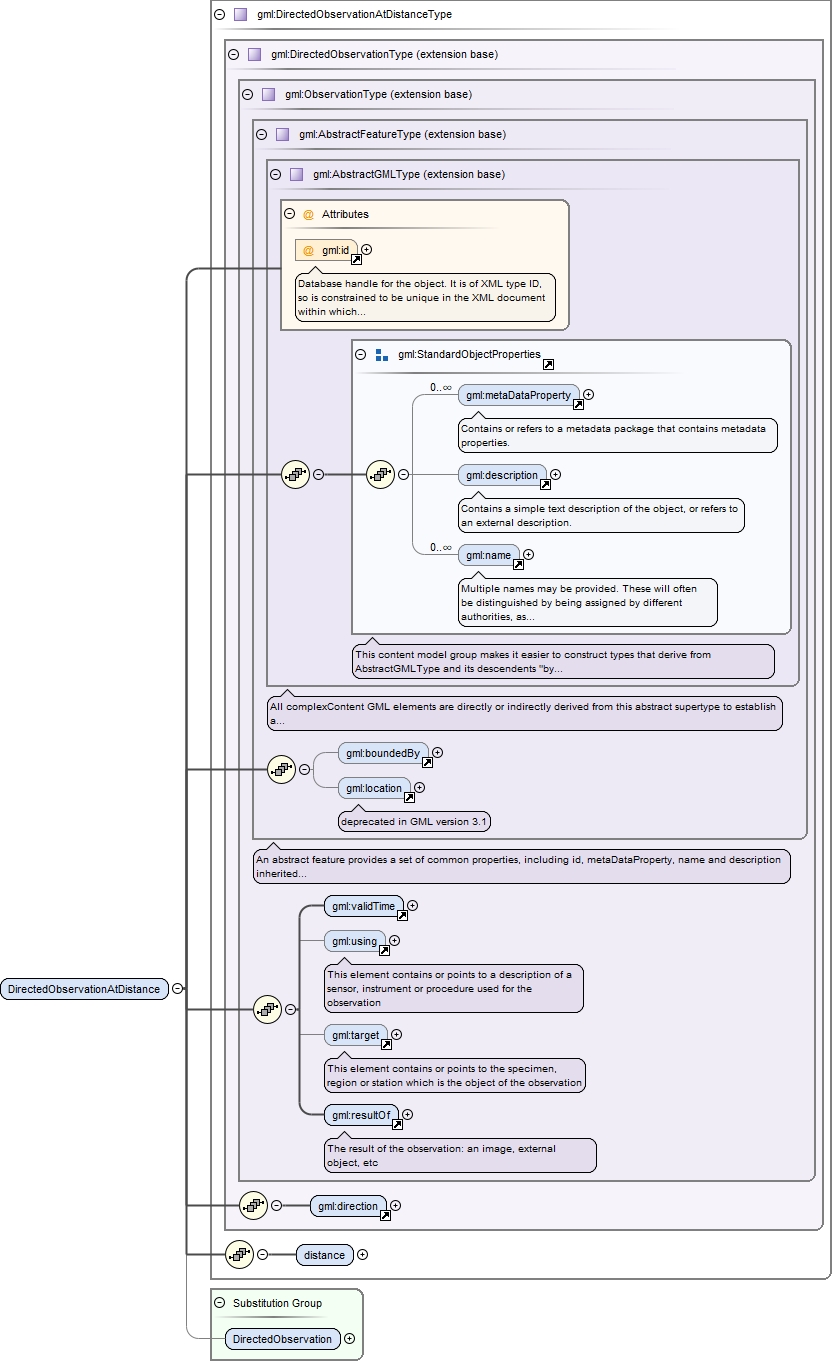Expand gml:location element
The image size is (833, 1362).
coord(419,788)
